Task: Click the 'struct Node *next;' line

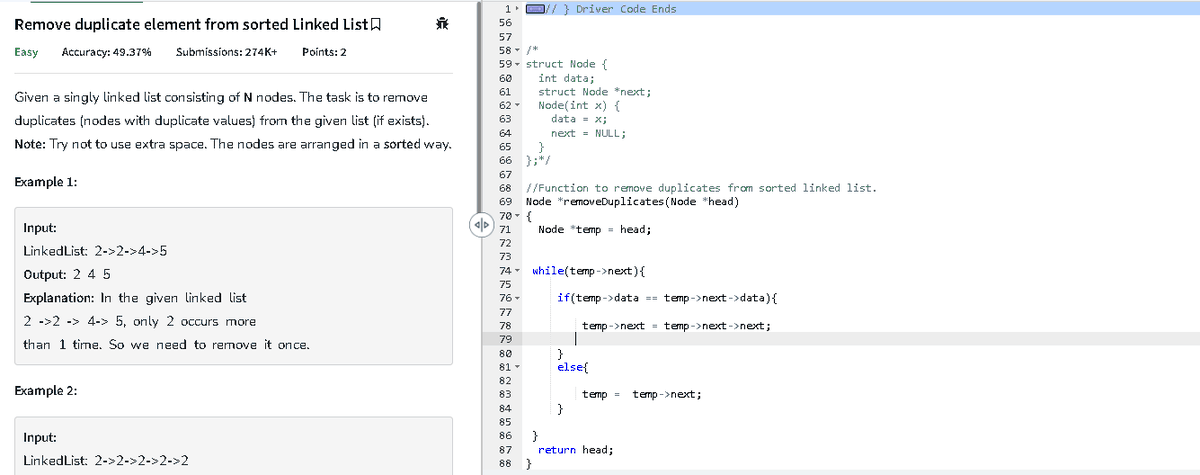Action: (x=594, y=91)
